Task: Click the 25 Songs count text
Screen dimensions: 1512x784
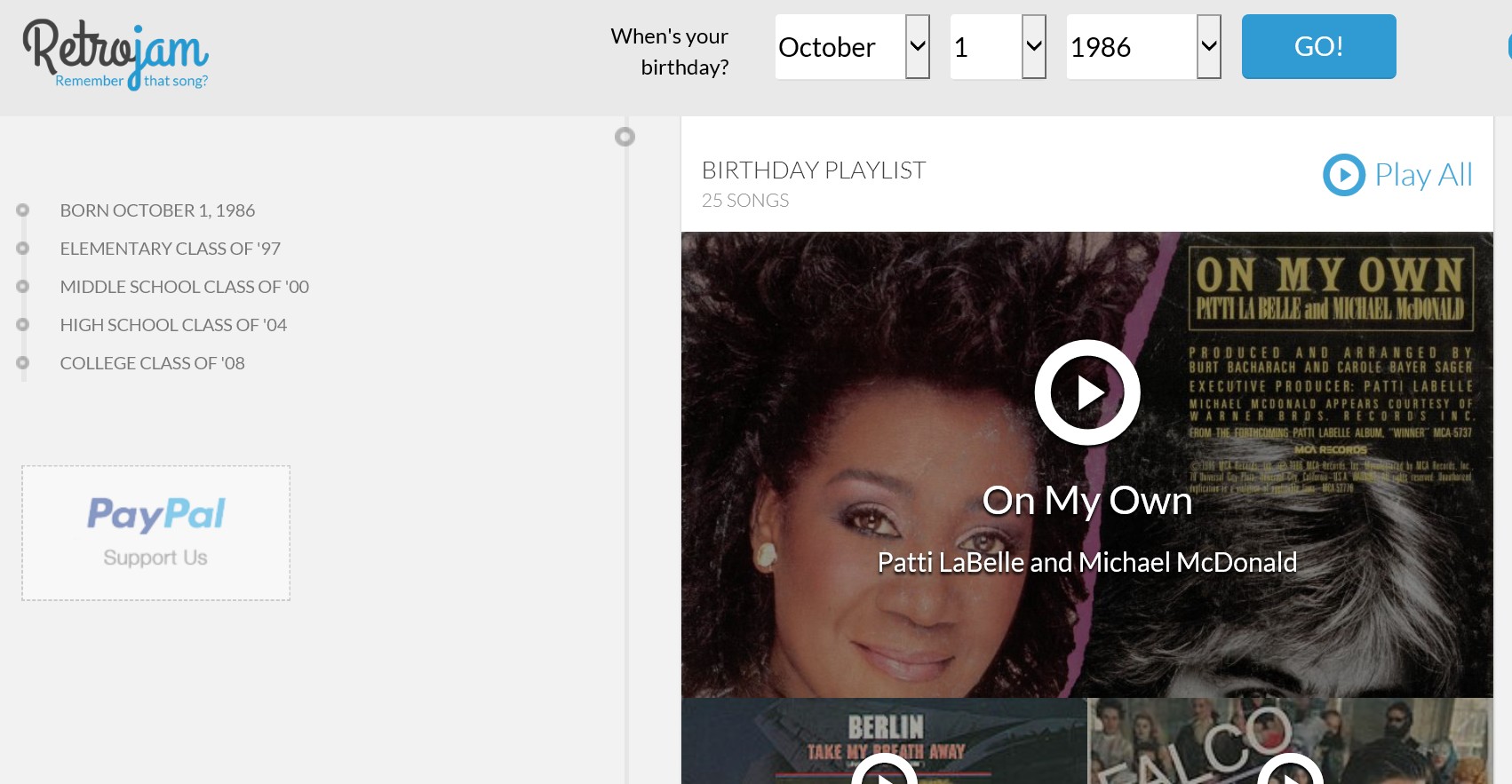Action: pyautogui.click(x=745, y=201)
